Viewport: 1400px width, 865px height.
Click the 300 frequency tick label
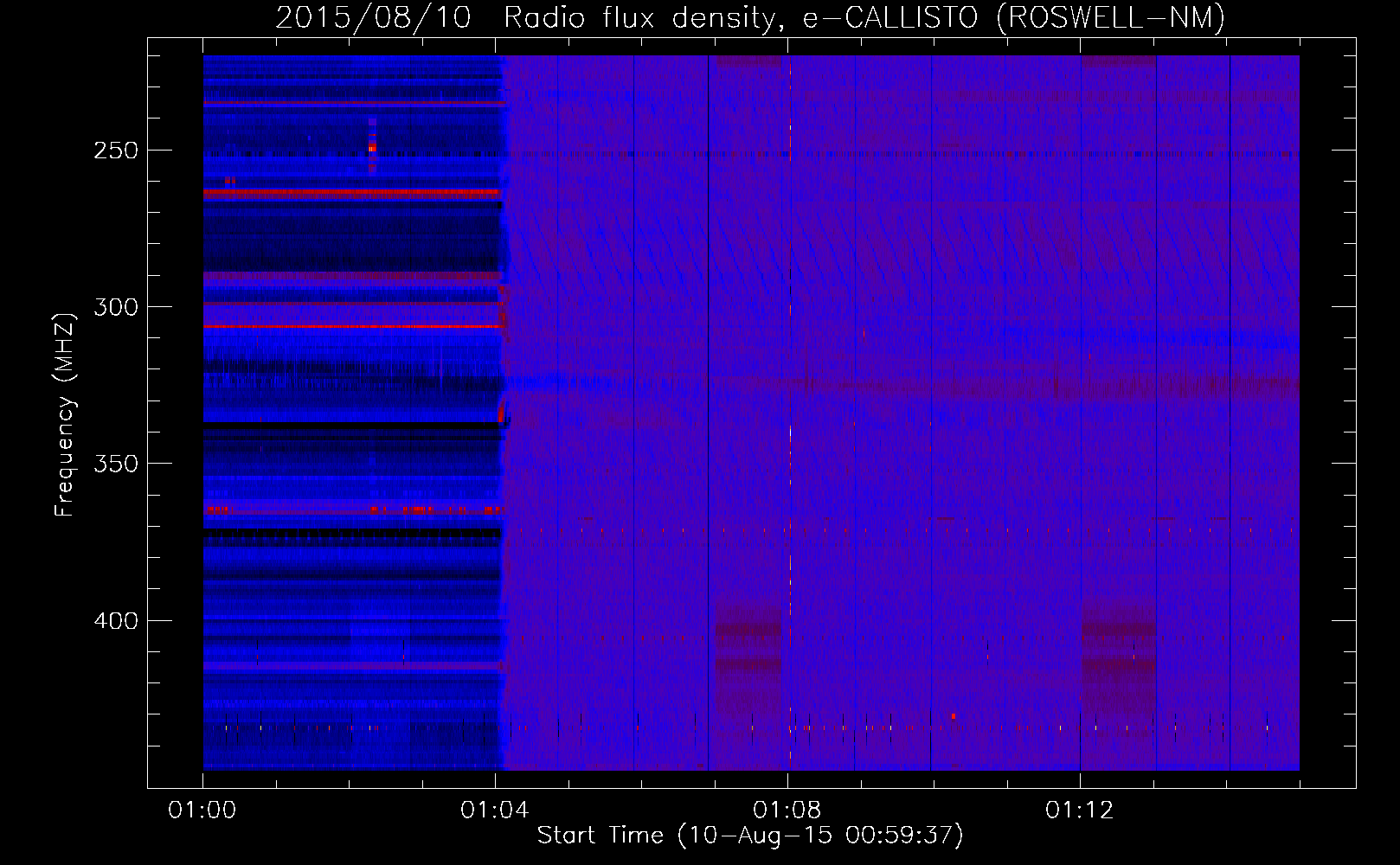click(x=116, y=307)
